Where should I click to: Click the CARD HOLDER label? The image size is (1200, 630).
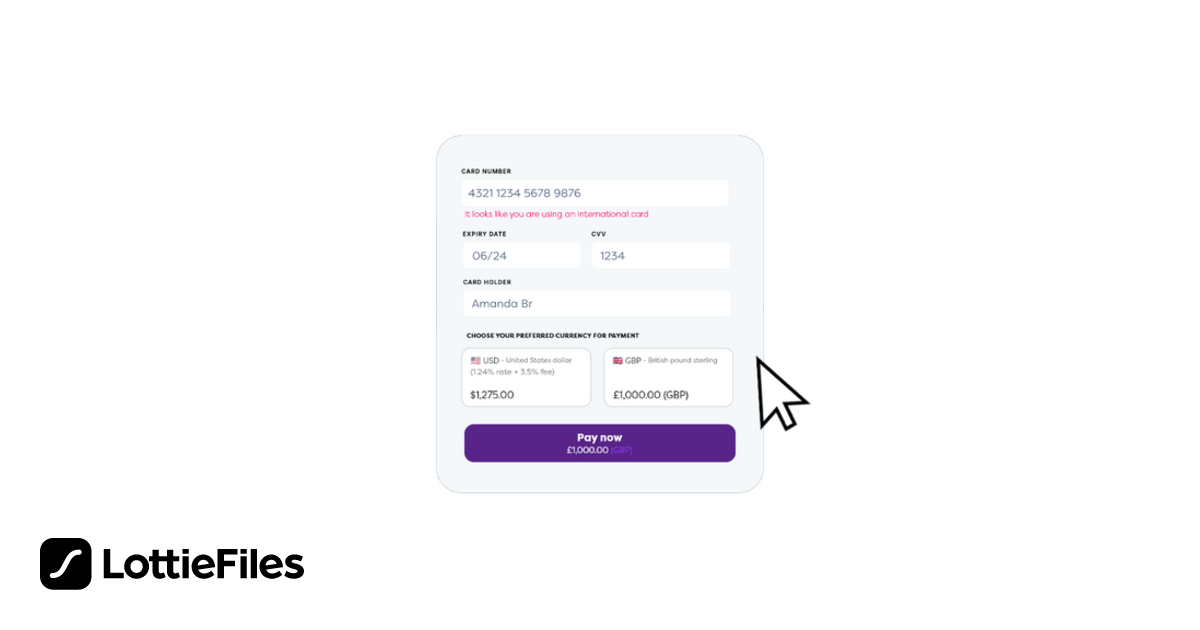486,282
